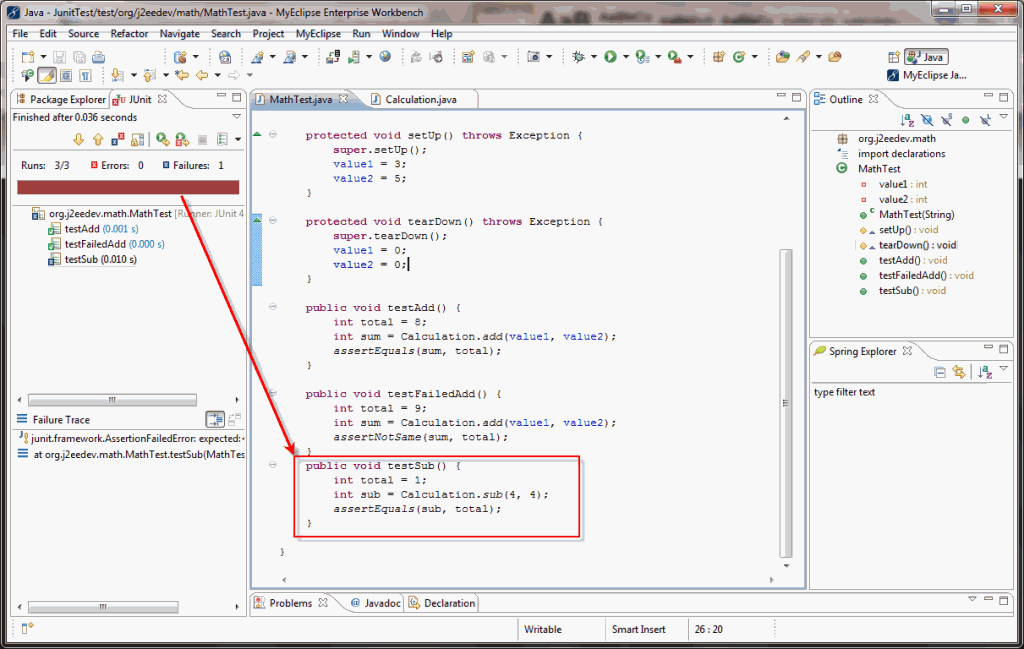
Task: Switch to MyEclipse Ja... perspective
Action: [927, 75]
